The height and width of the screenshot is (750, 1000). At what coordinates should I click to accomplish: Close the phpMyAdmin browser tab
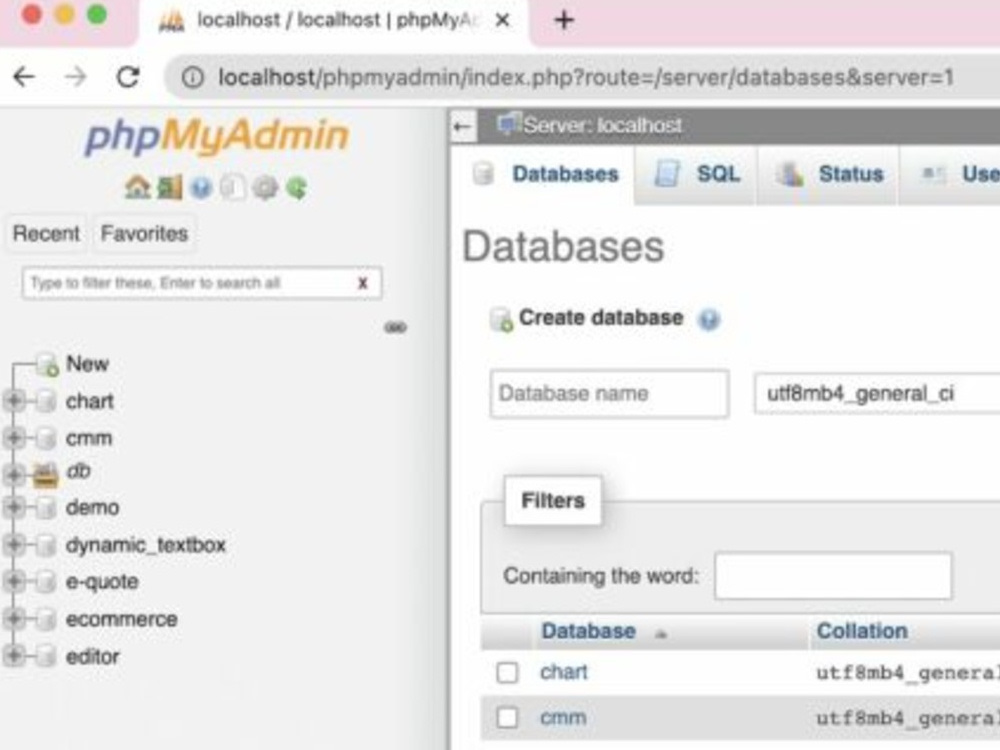pos(503,20)
